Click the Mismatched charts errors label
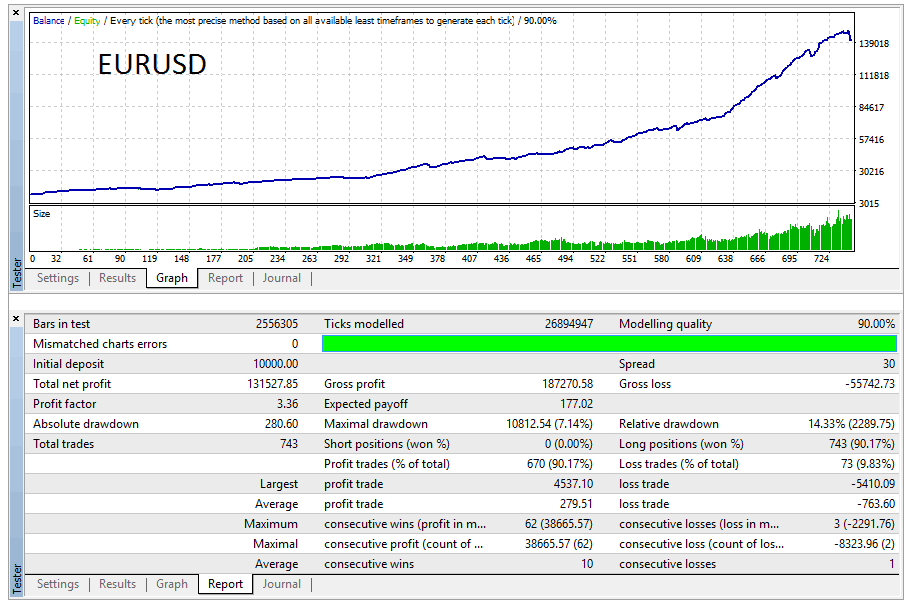This screenshot has width=911, height=606. tap(100, 344)
